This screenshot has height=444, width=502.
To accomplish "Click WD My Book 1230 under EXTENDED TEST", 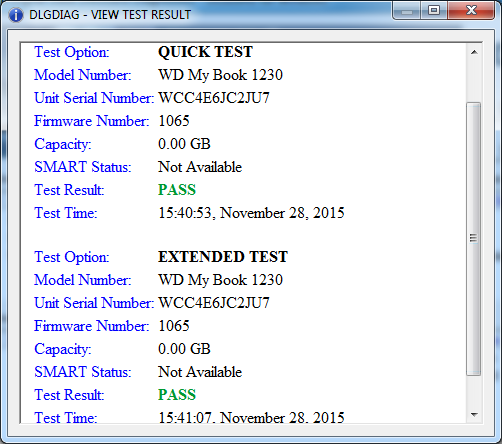I will coord(220,280).
